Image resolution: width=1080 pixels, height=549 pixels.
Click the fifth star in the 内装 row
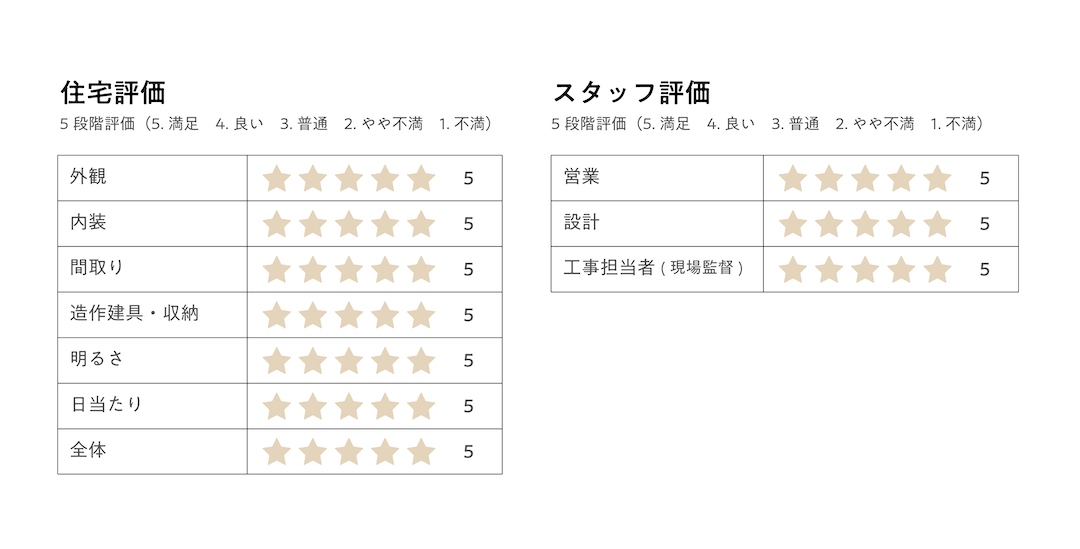421,224
